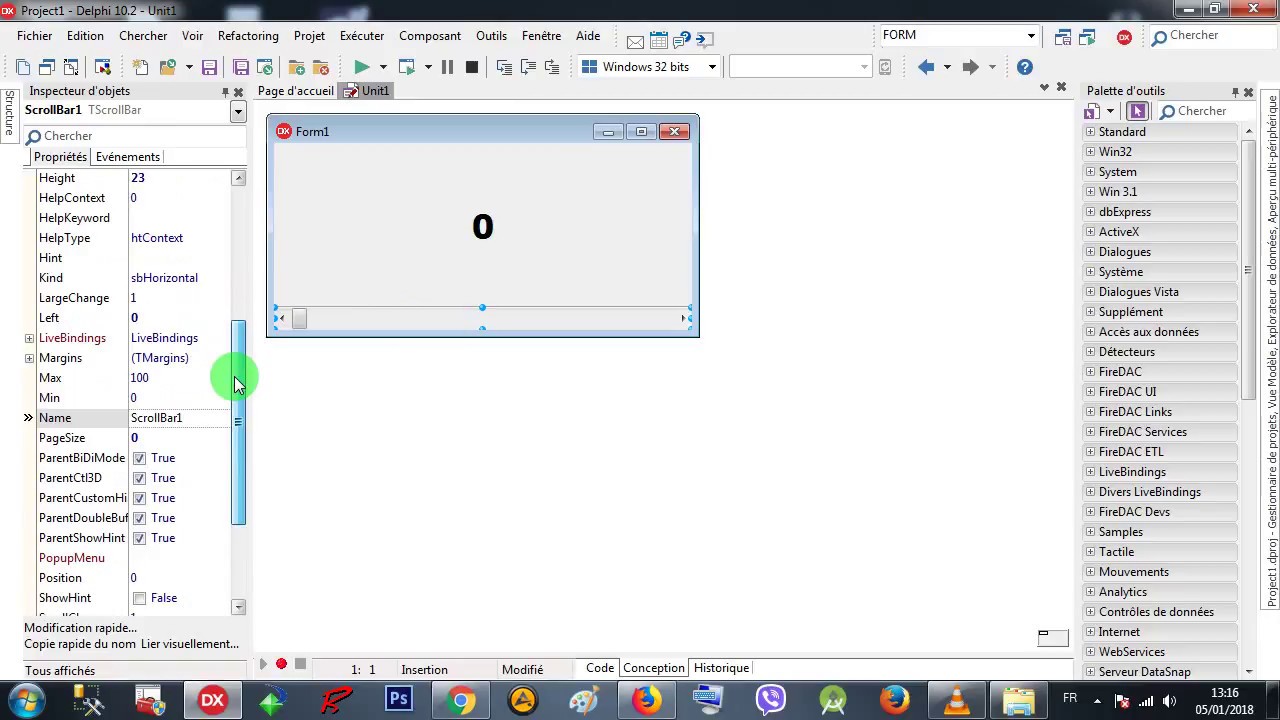Click the blue Help question mark icon
The image size is (1280, 720).
pyautogui.click(x=1024, y=67)
